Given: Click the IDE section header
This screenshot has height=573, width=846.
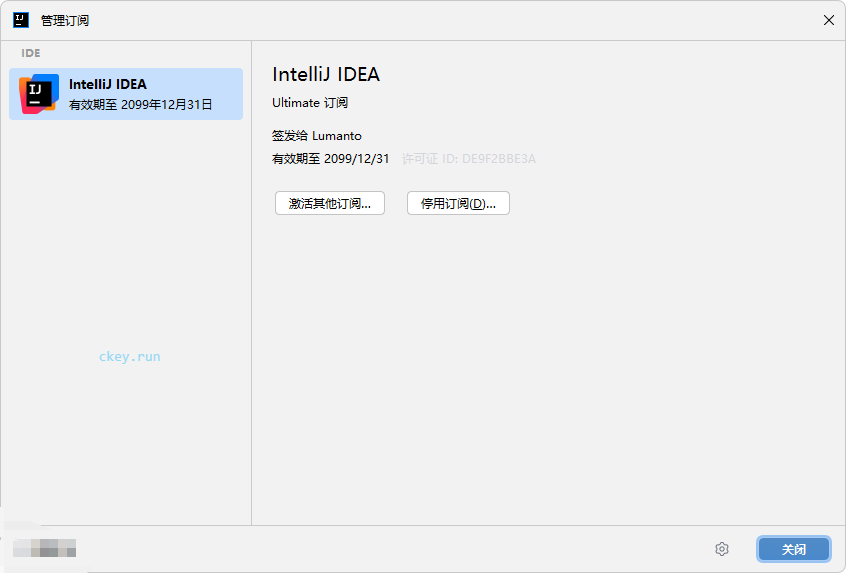Looking at the screenshot, I should pos(31,53).
